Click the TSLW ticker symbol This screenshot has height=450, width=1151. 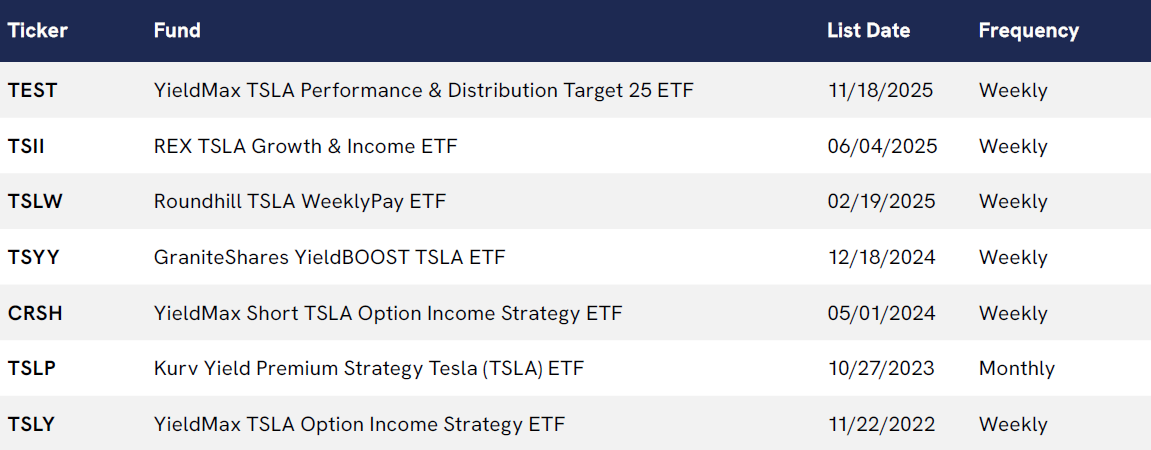point(35,201)
